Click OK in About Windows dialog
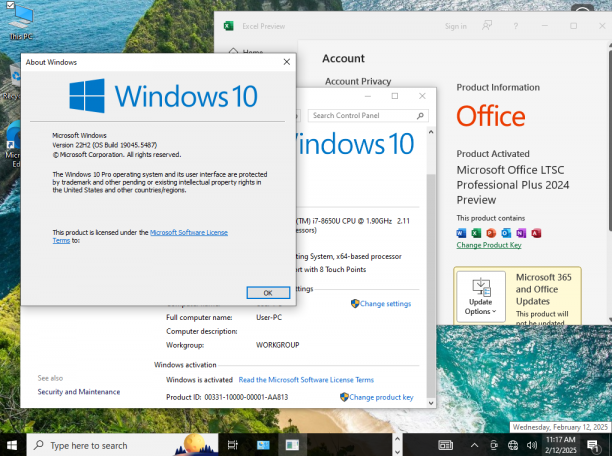 coord(268,293)
